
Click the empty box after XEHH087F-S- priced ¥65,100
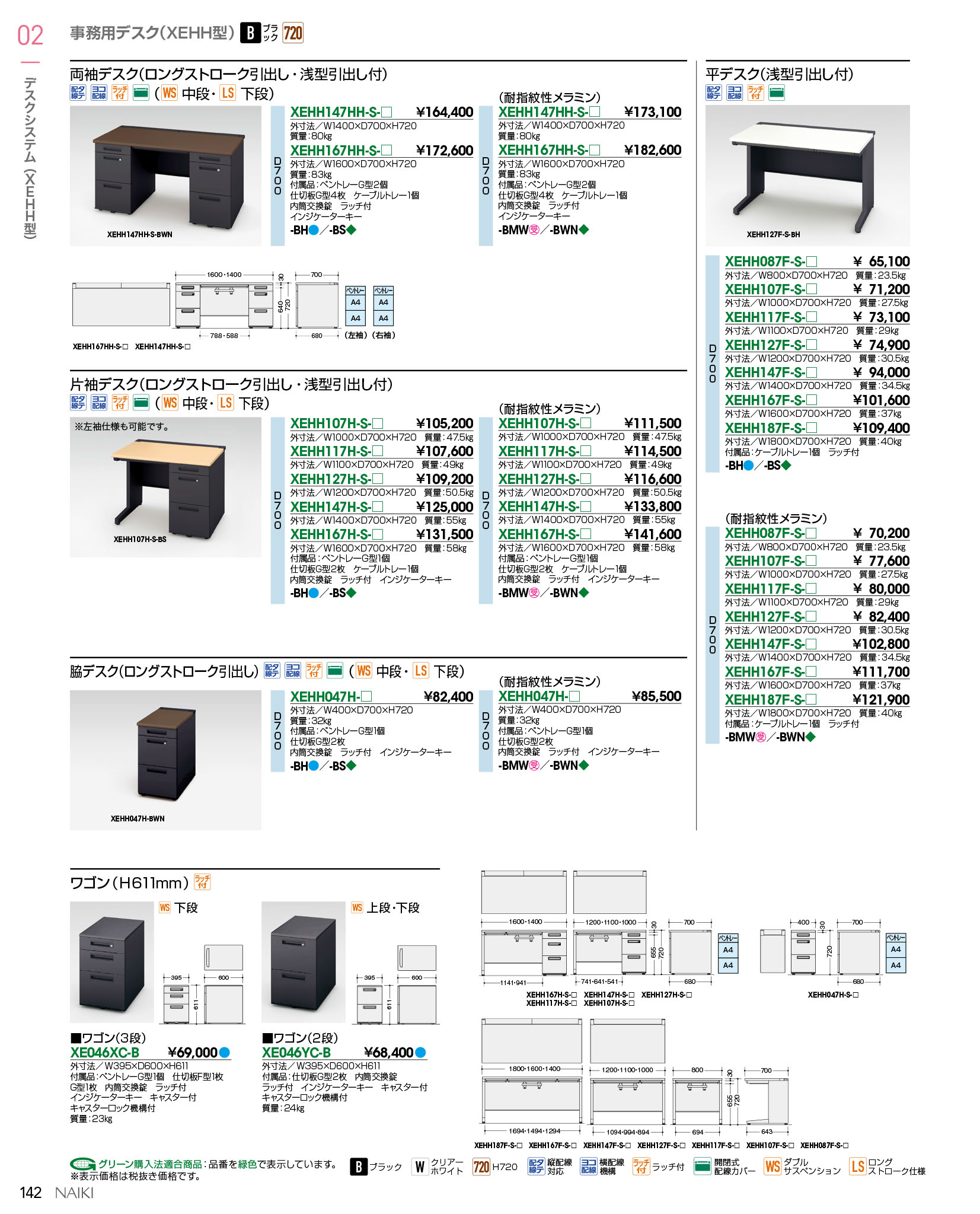[812, 262]
